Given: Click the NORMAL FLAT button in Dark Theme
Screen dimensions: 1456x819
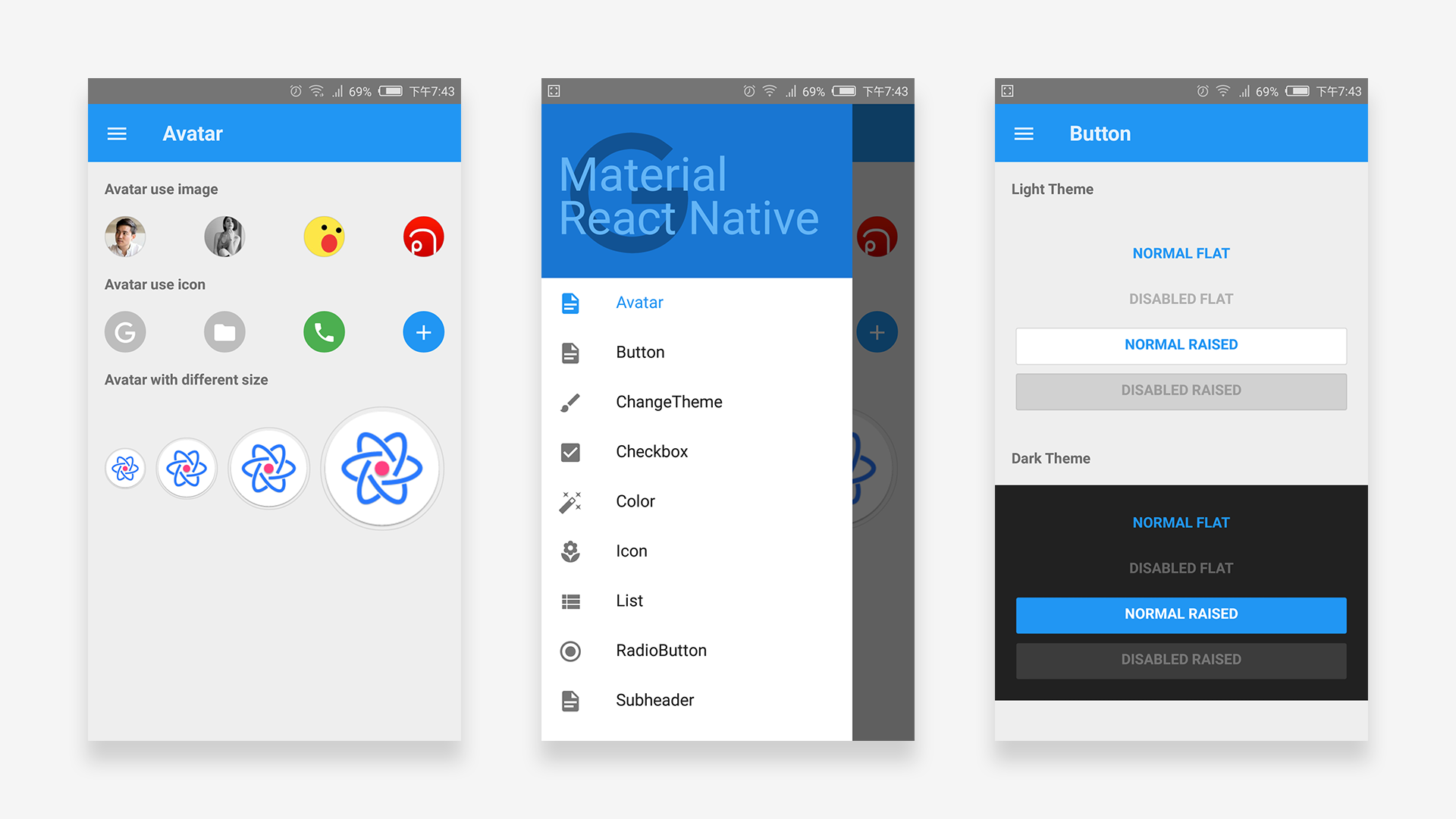Looking at the screenshot, I should [1180, 521].
